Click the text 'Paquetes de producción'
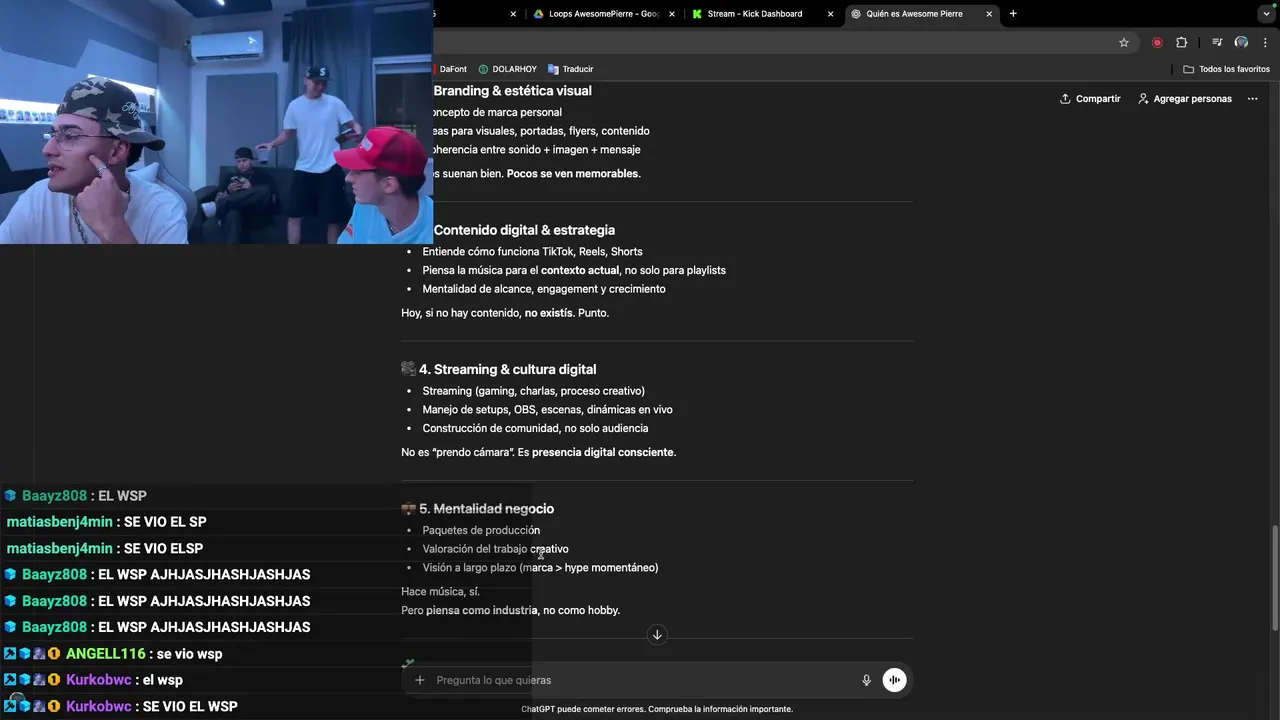 (481, 531)
